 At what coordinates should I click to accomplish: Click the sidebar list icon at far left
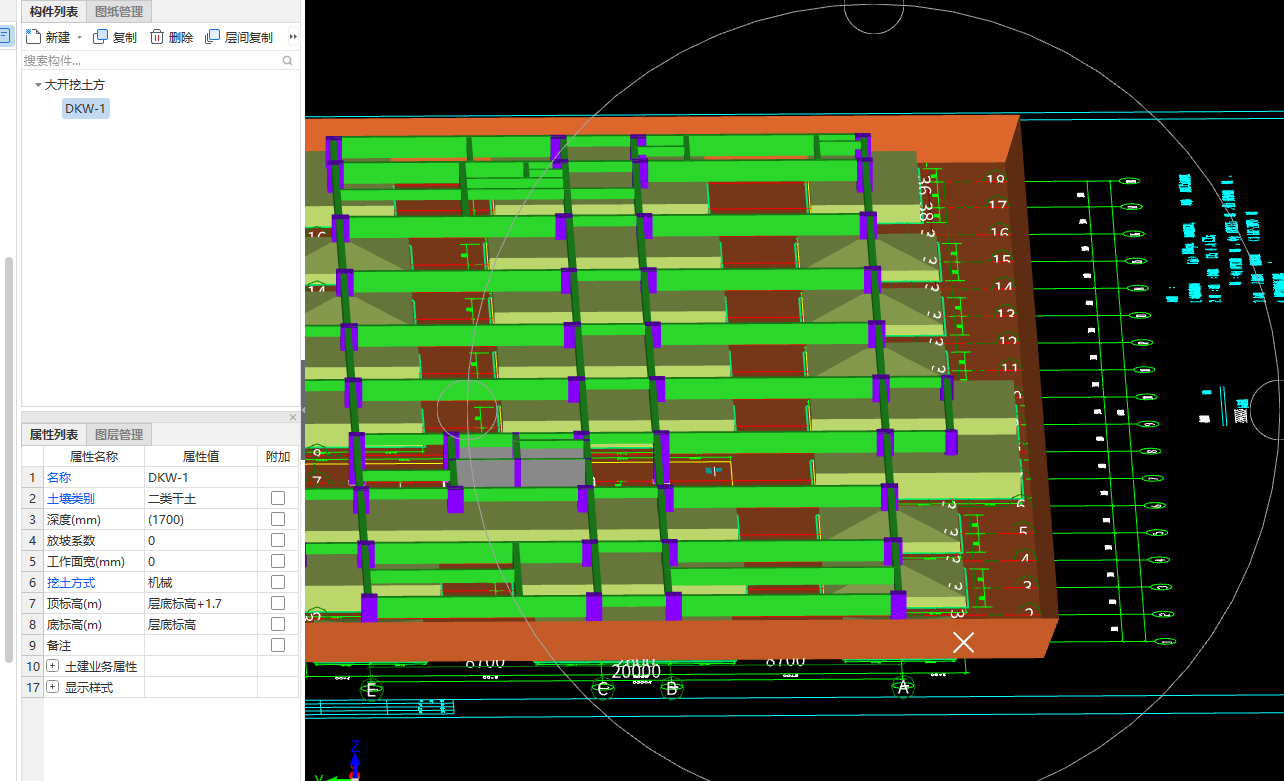(4, 37)
